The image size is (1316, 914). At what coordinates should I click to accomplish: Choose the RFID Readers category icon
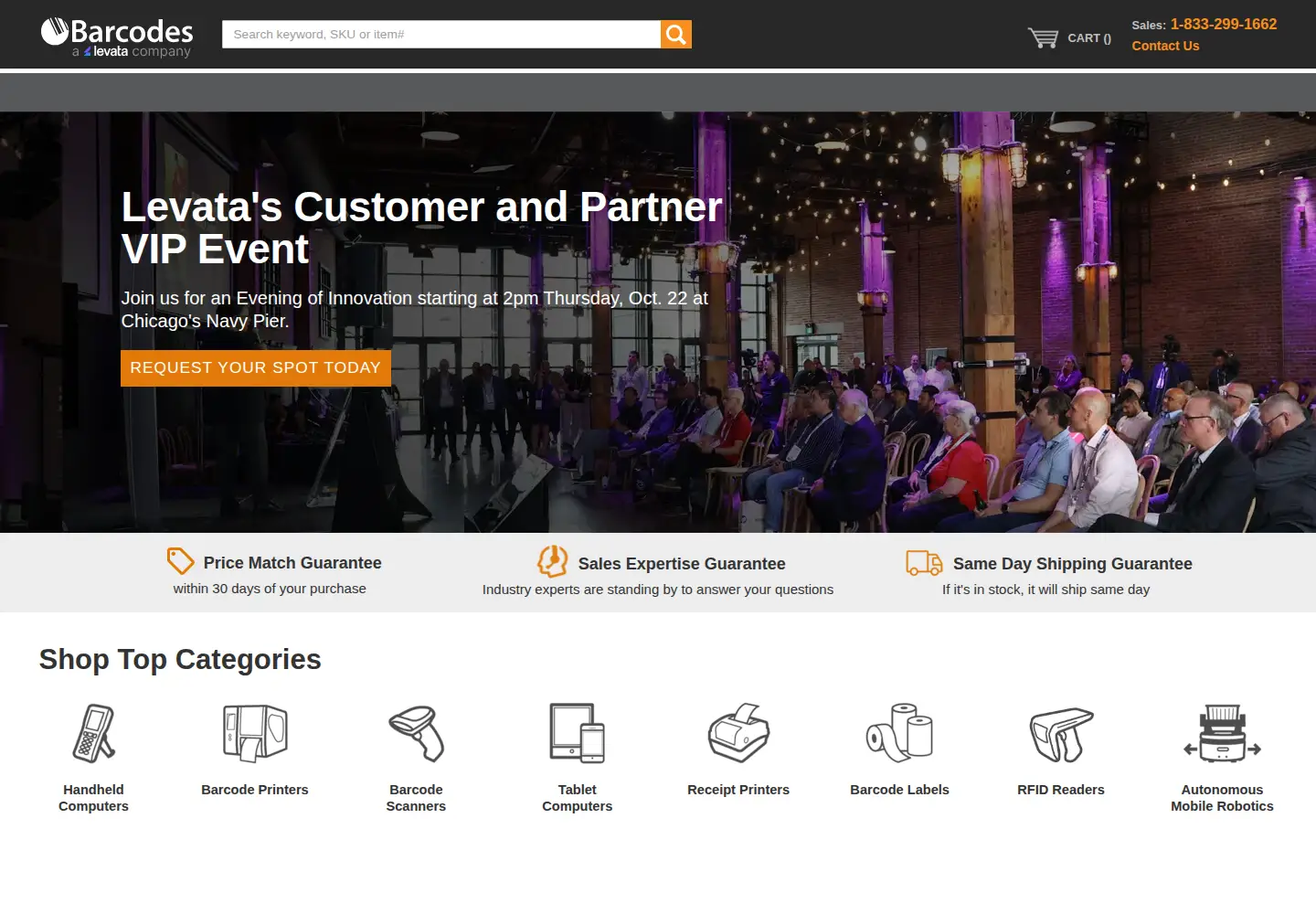tap(1061, 734)
